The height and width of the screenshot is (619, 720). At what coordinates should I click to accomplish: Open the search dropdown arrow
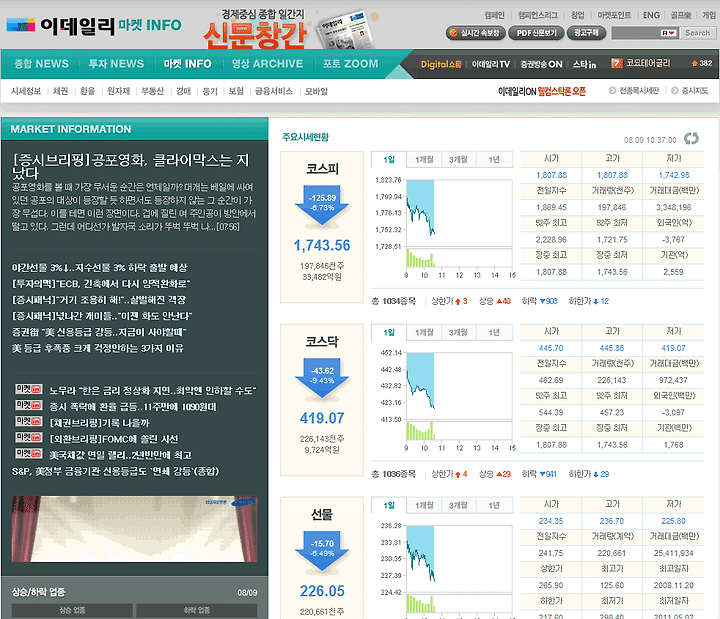669,33
